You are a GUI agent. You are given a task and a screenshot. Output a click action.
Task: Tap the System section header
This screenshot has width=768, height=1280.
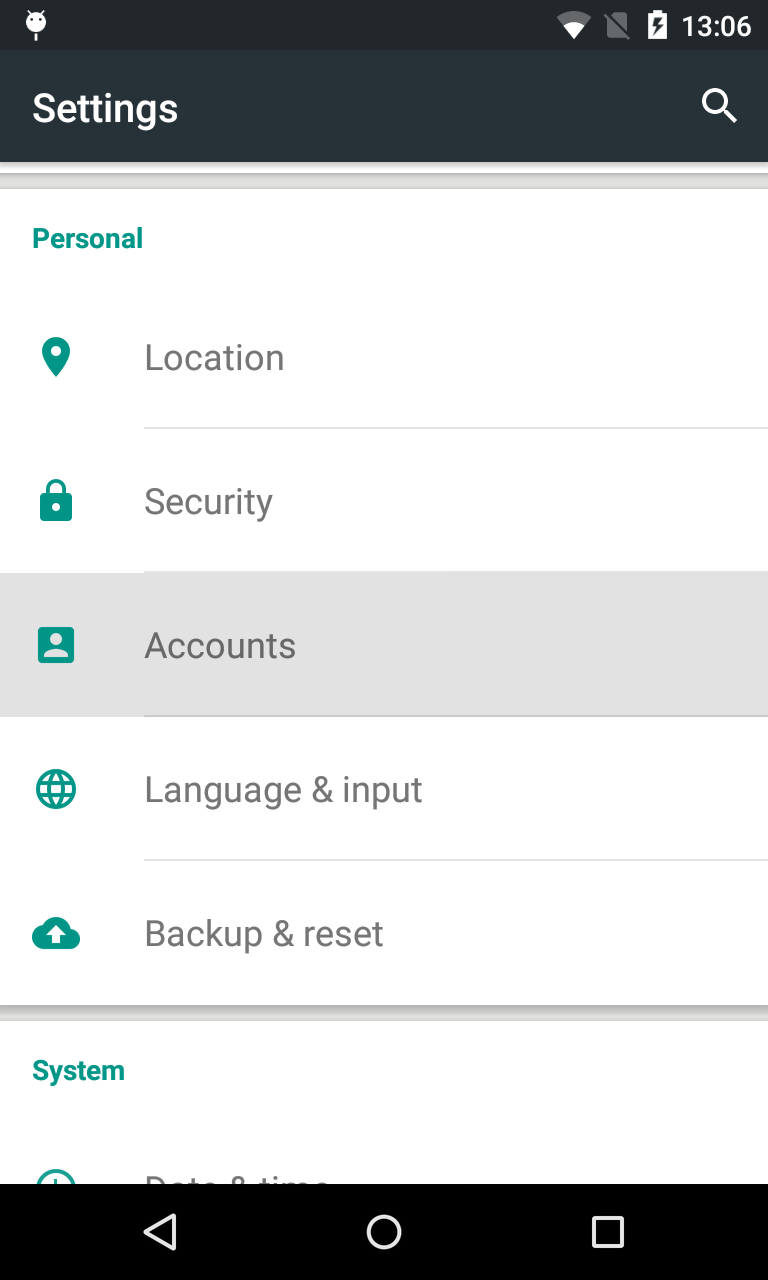78,1070
